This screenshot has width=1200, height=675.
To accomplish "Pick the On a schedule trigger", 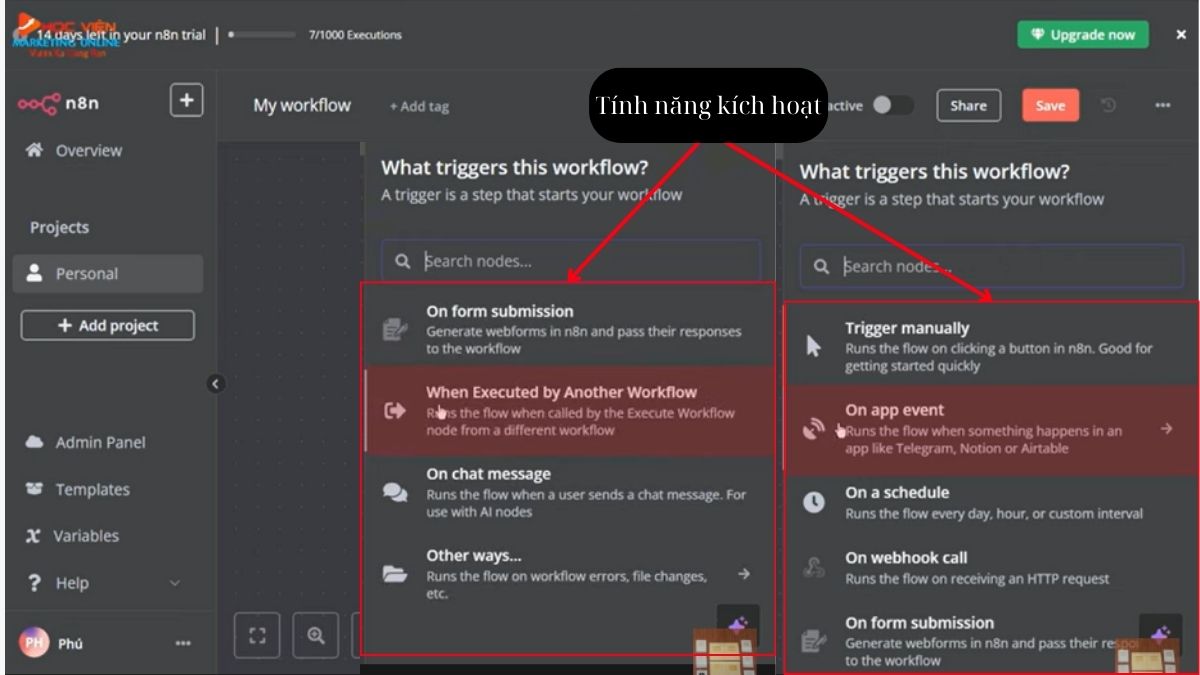I will click(x=991, y=502).
